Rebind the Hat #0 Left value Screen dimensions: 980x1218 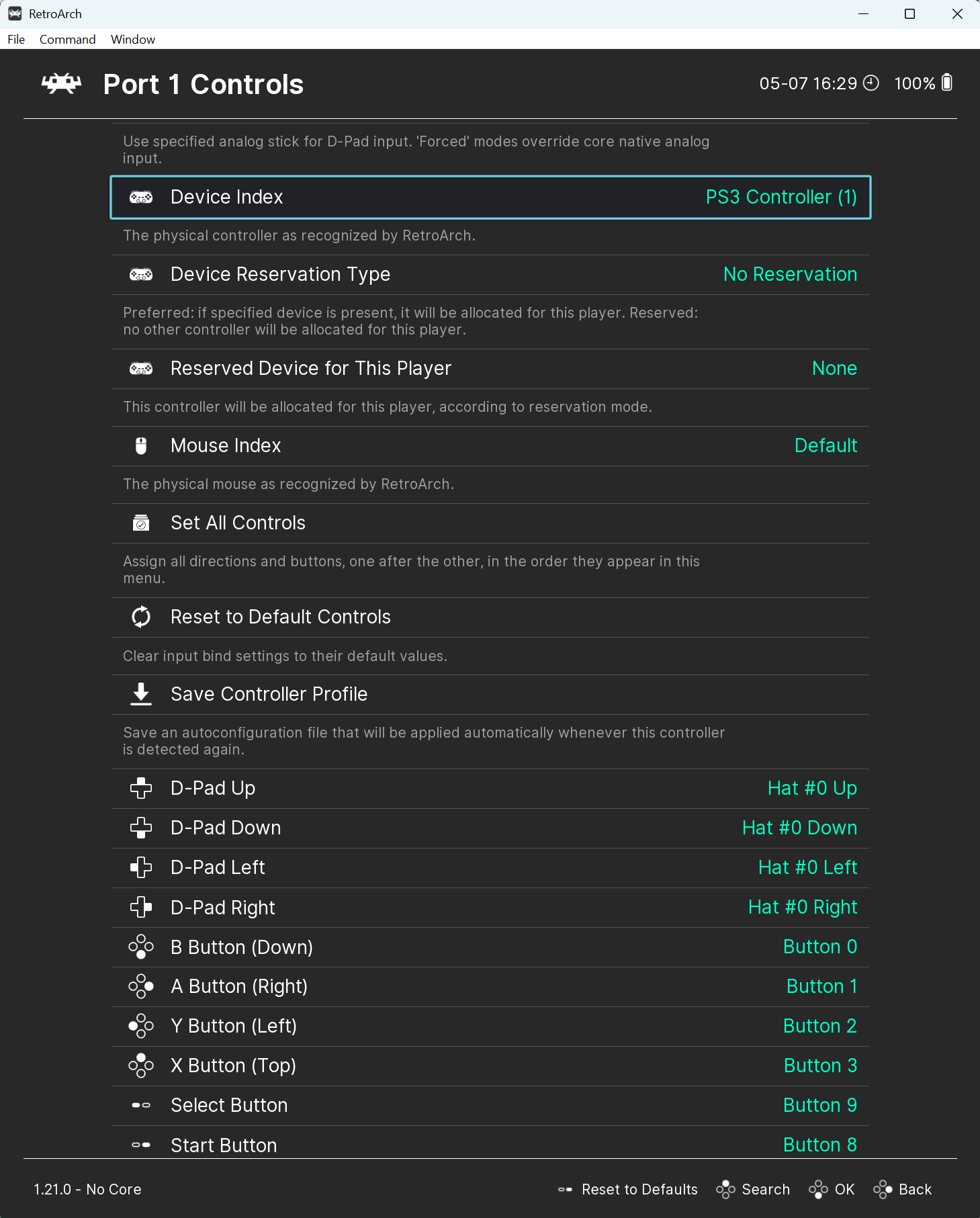pyautogui.click(x=807, y=867)
